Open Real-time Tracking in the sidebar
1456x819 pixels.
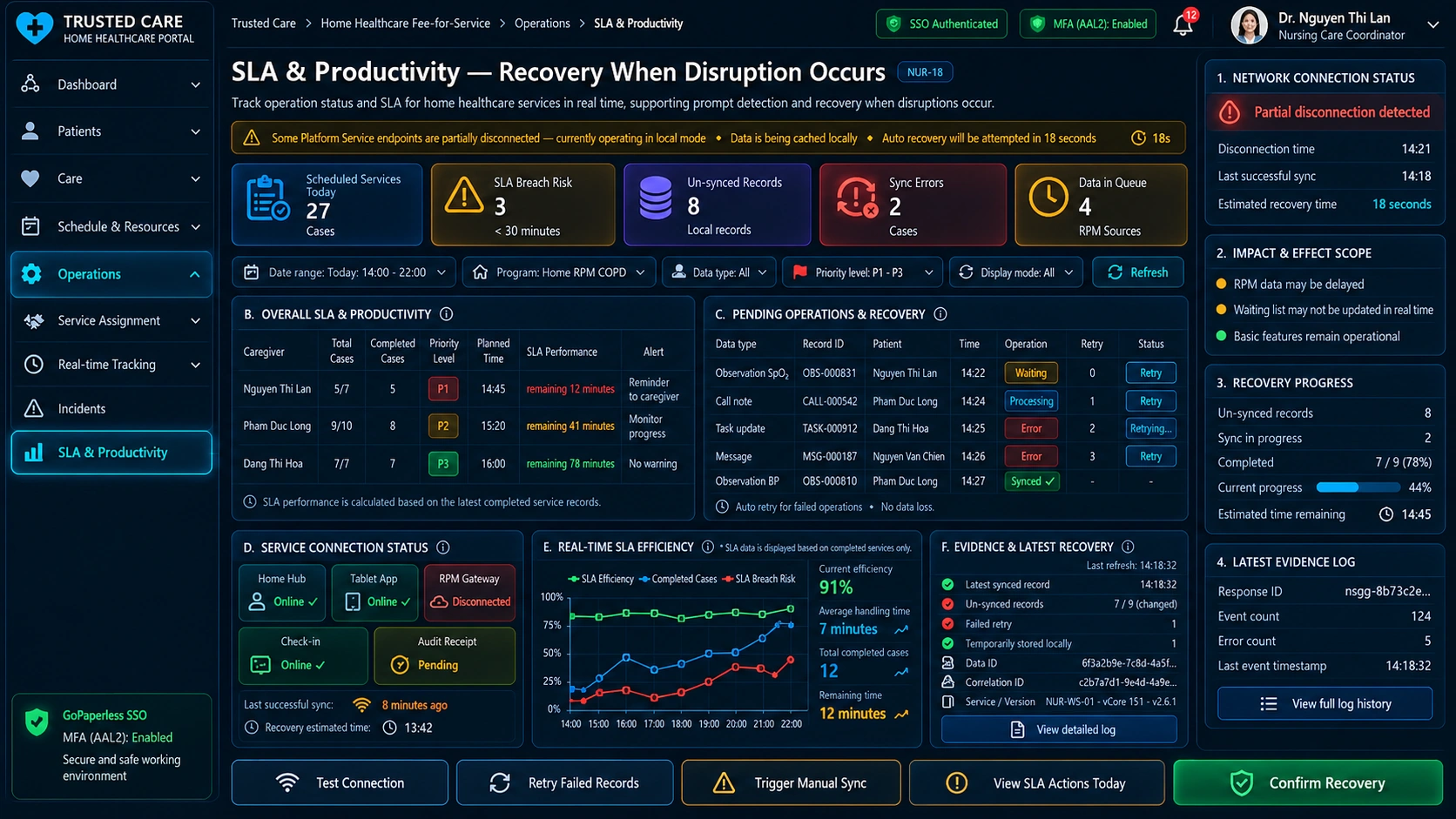point(111,365)
